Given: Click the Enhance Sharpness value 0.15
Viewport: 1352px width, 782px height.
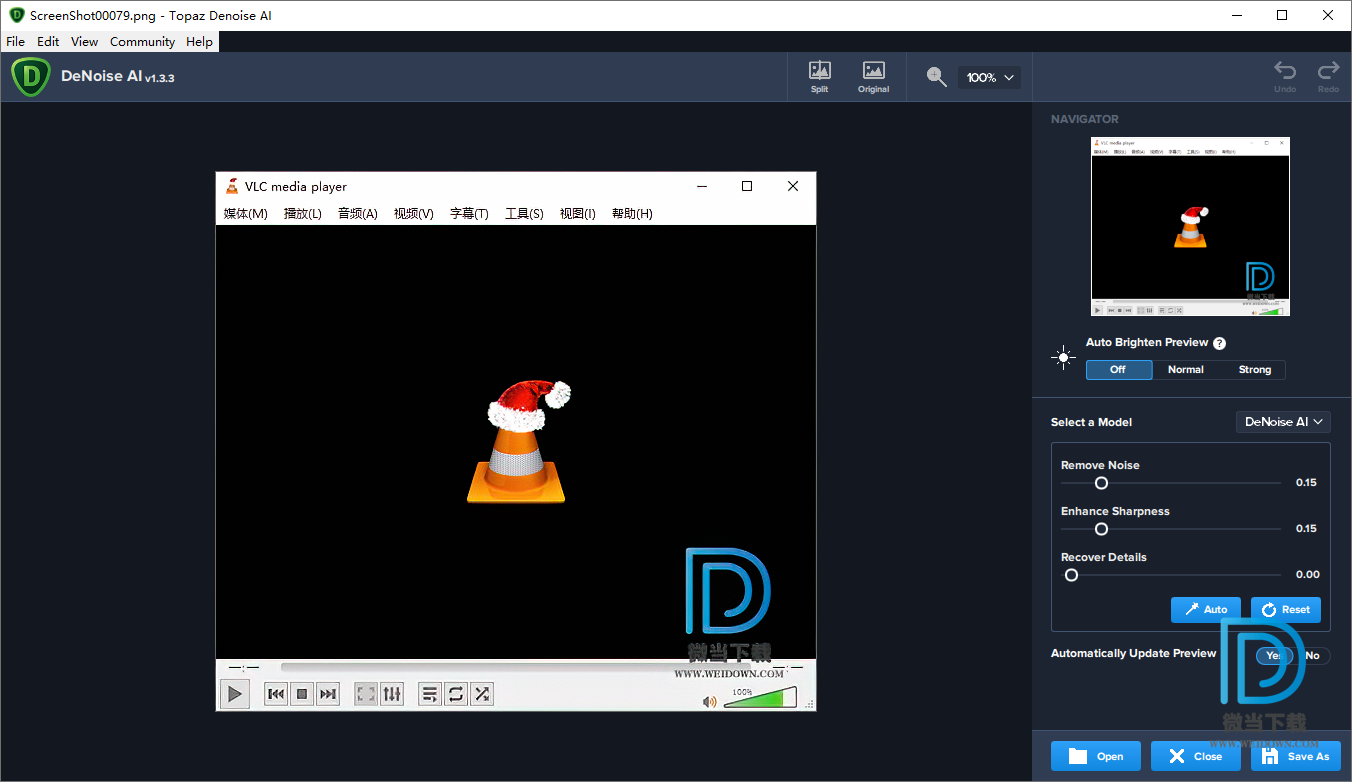Looking at the screenshot, I should click(x=1306, y=529).
